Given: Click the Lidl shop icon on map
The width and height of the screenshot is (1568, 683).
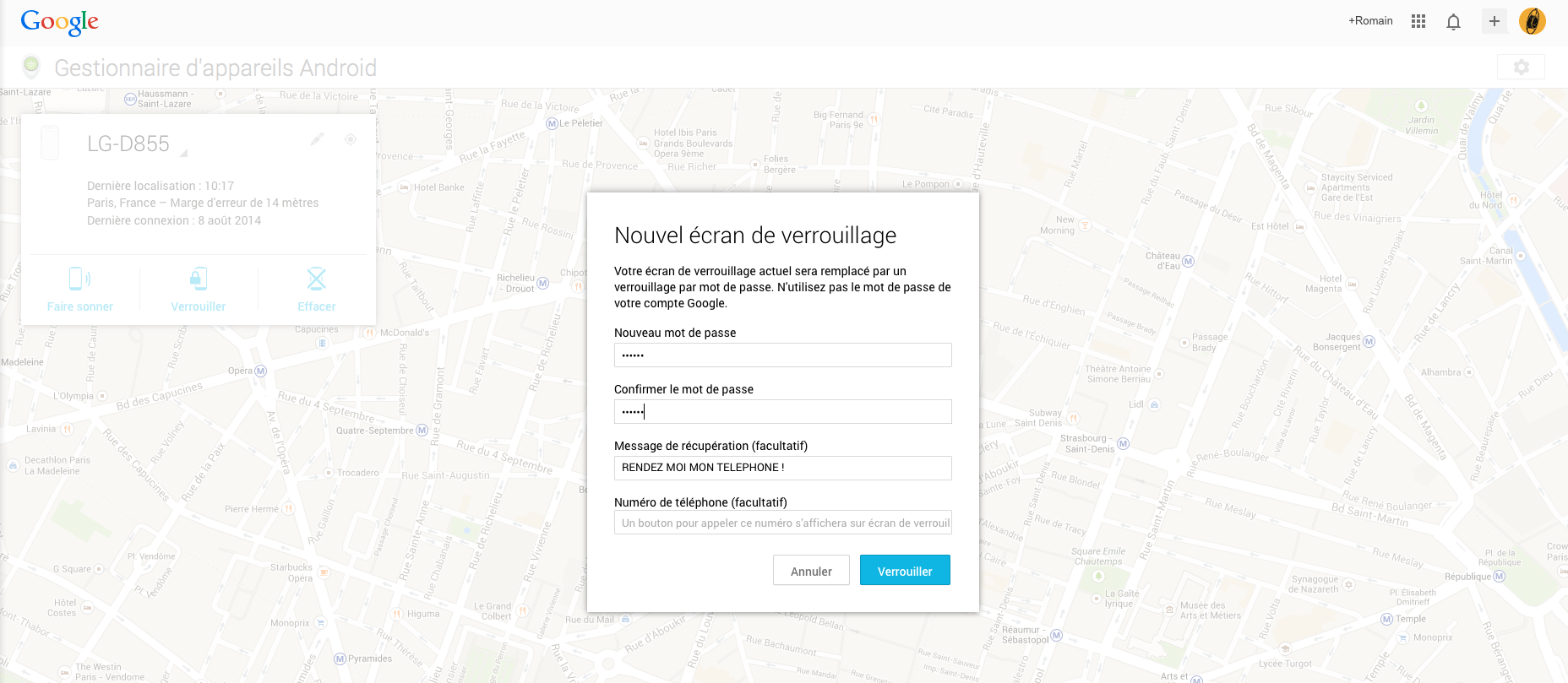Looking at the screenshot, I should (1154, 404).
